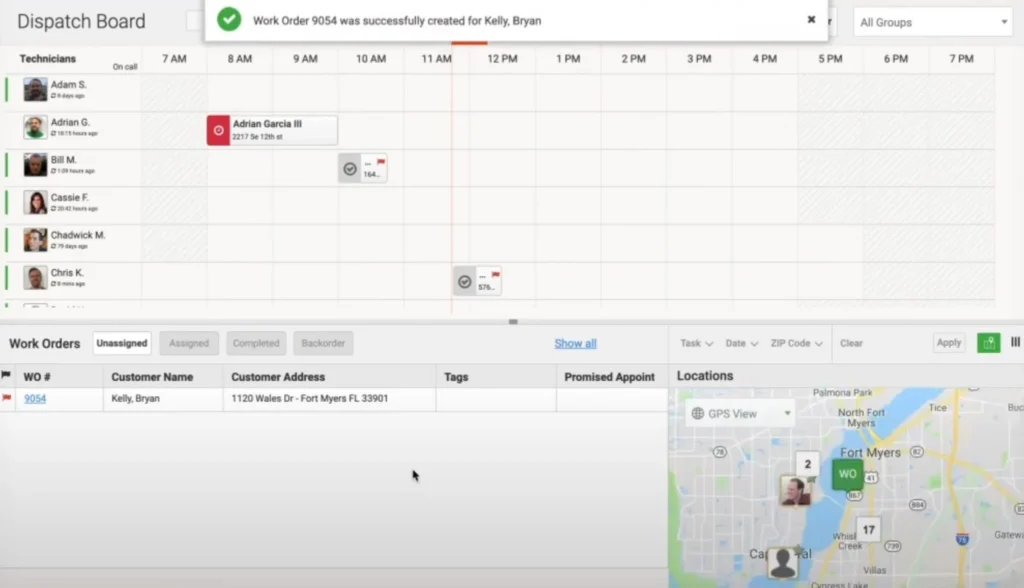Click the Work Orders heading
Viewport: 1024px width, 588px height.
(44, 344)
